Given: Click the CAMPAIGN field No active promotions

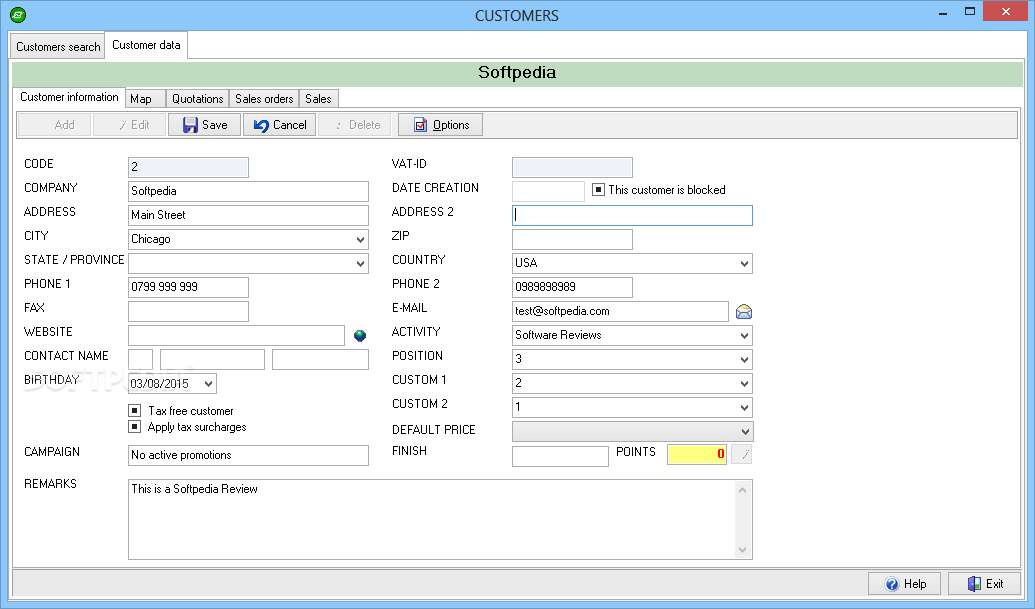Looking at the screenshot, I should click(248, 455).
